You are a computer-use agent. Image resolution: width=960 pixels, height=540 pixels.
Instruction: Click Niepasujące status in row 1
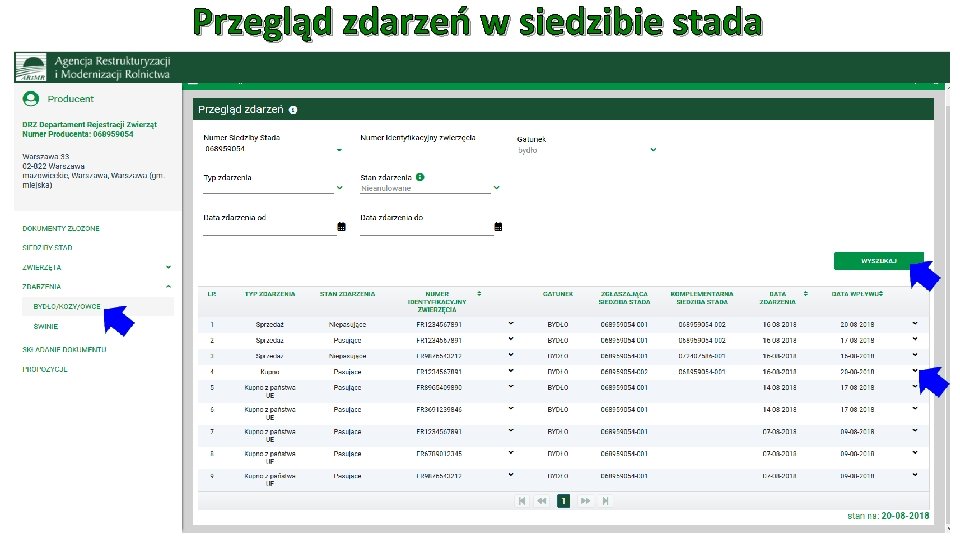pyautogui.click(x=347, y=324)
